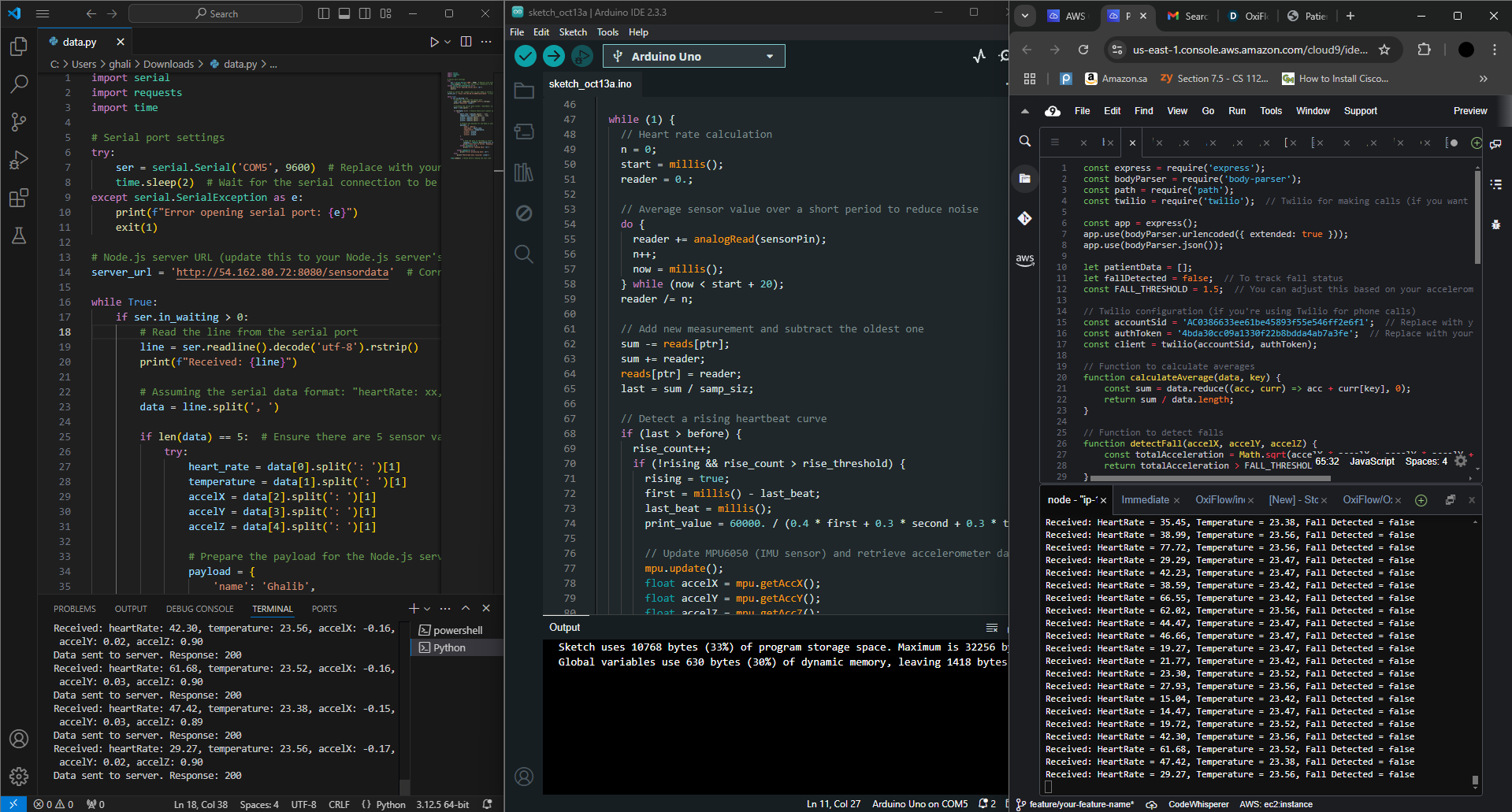Click the browser address bar URL
The height and width of the screenshot is (812, 1512).
tap(1250, 50)
